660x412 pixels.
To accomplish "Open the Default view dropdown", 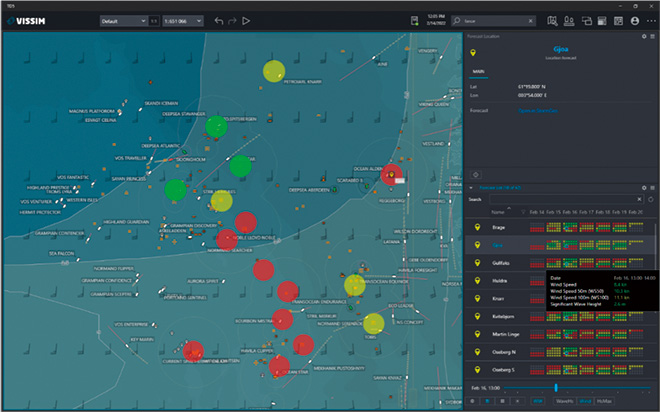I will [x=123, y=21].
